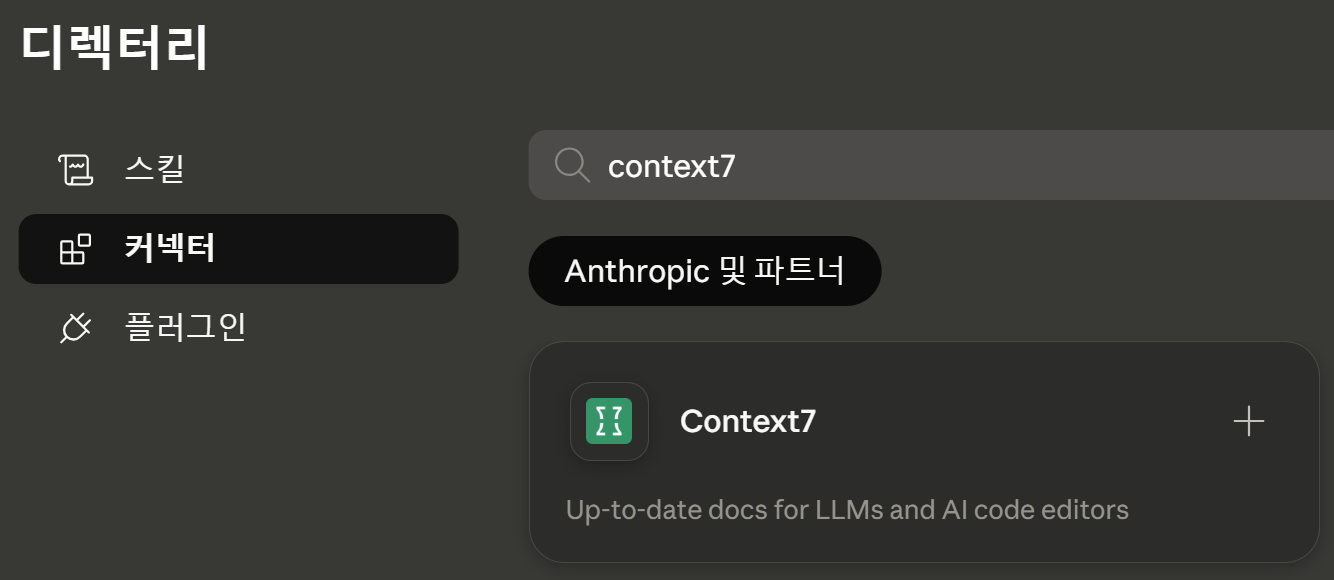Click the connector blocks icon beside 커넥터

(75, 249)
